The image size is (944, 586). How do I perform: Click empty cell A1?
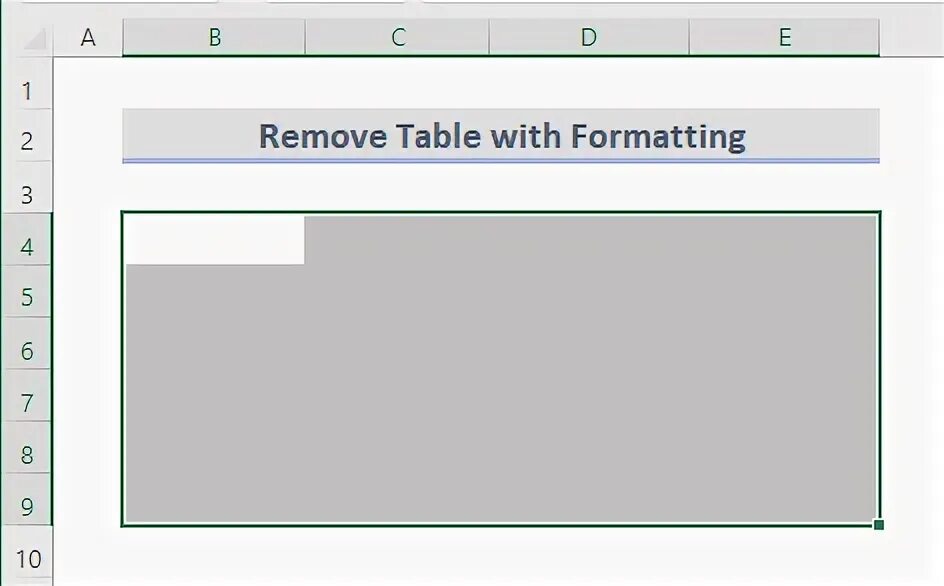88,84
